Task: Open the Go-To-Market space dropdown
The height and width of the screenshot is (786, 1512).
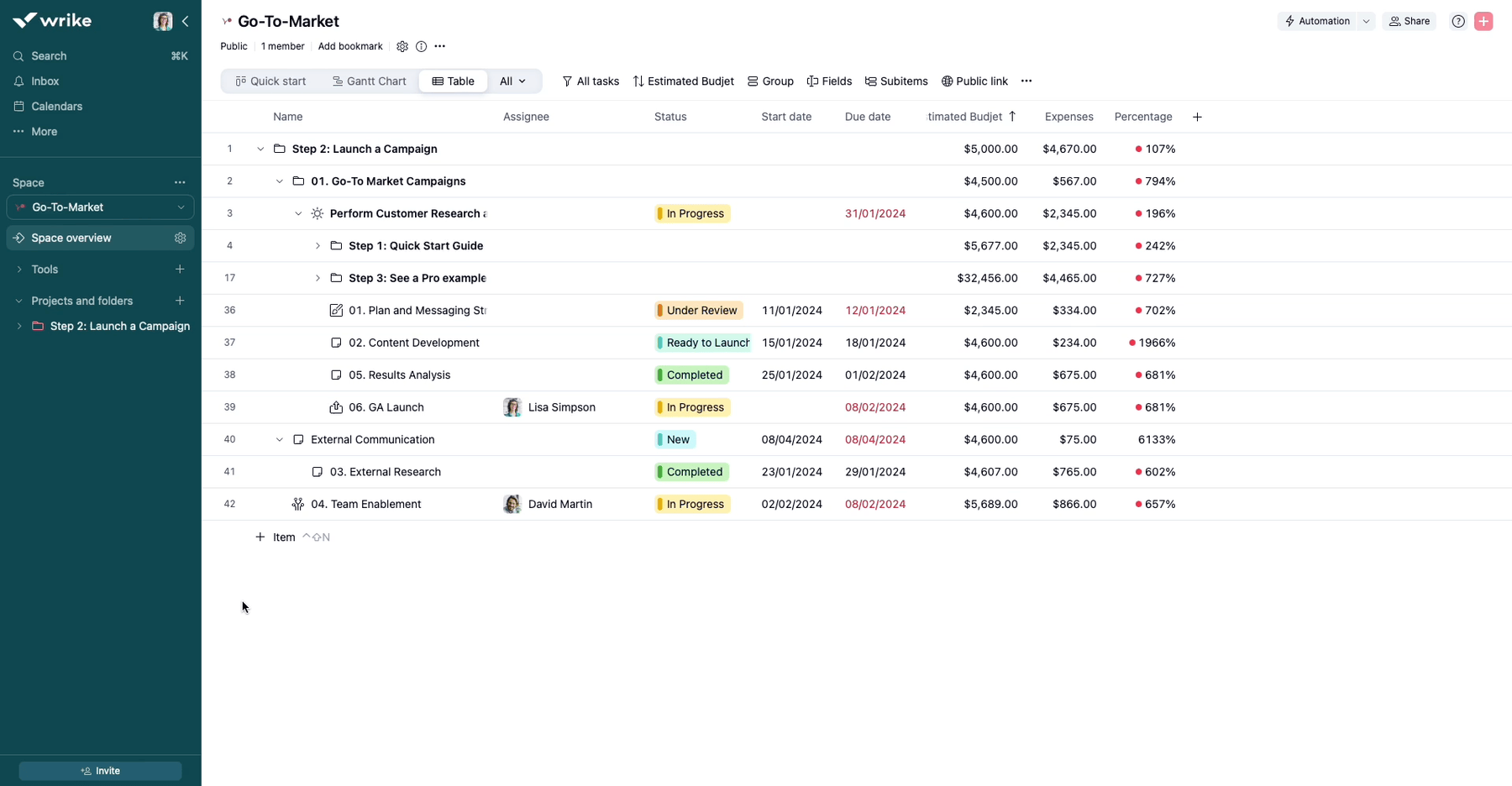Action: pos(181,207)
